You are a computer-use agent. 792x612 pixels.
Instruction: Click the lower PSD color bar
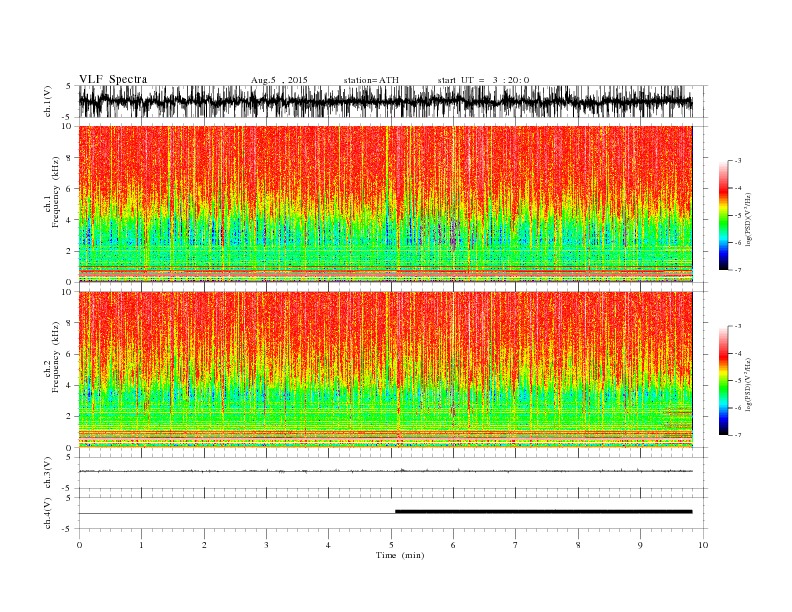[723, 380]
